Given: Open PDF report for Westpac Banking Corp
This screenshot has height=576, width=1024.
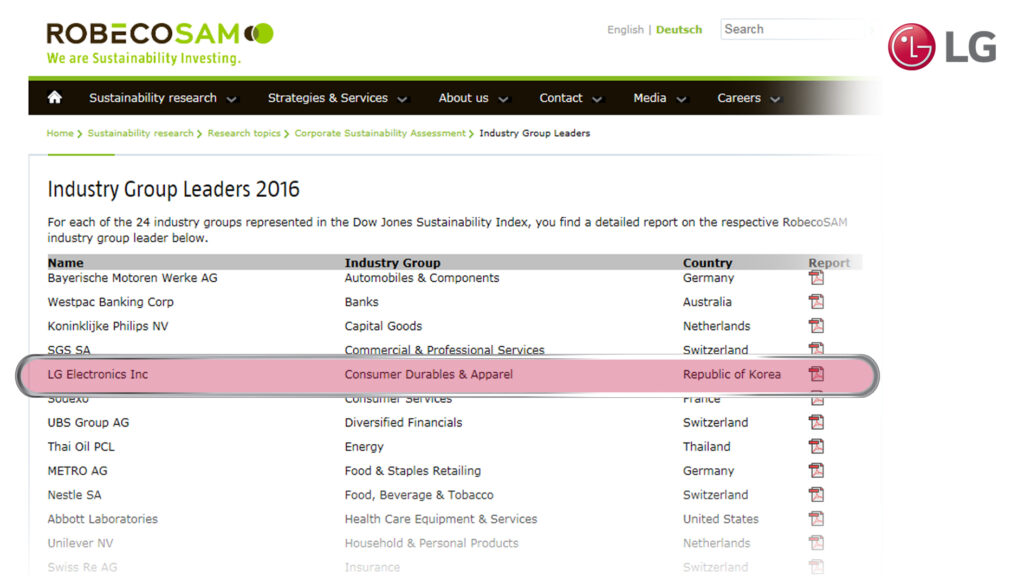Looking at the screenshot, I should click(816, 302).
